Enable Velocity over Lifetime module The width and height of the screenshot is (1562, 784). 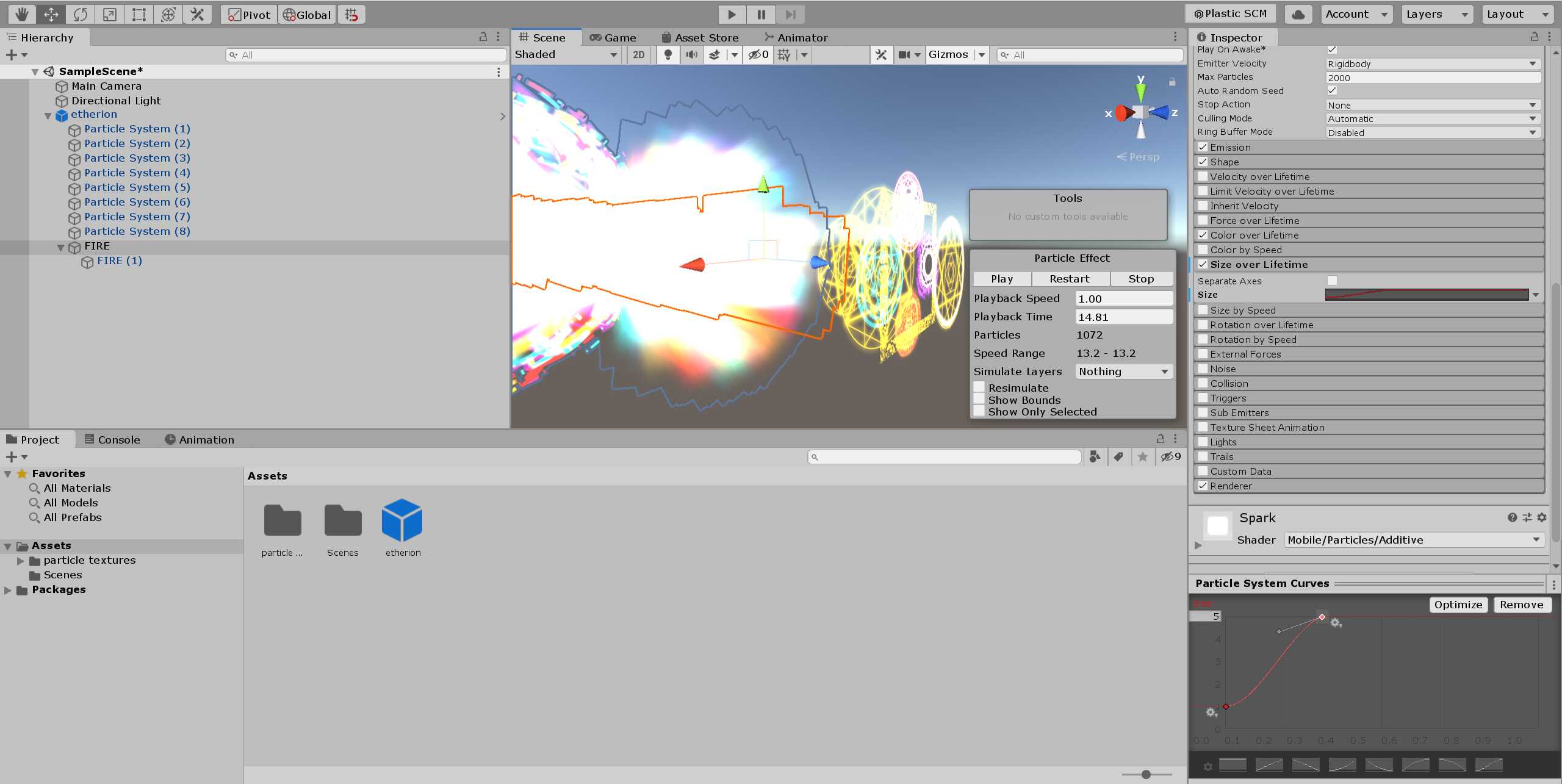point(1203,176)
